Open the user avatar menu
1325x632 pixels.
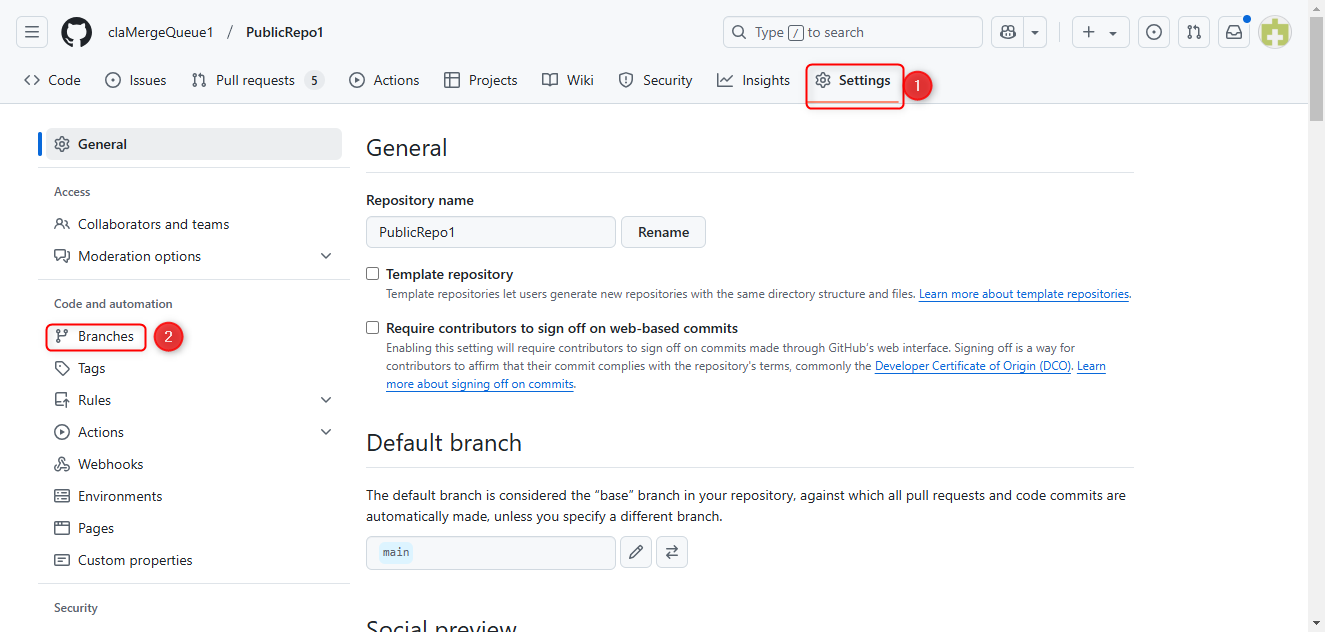coord(1275,32)
